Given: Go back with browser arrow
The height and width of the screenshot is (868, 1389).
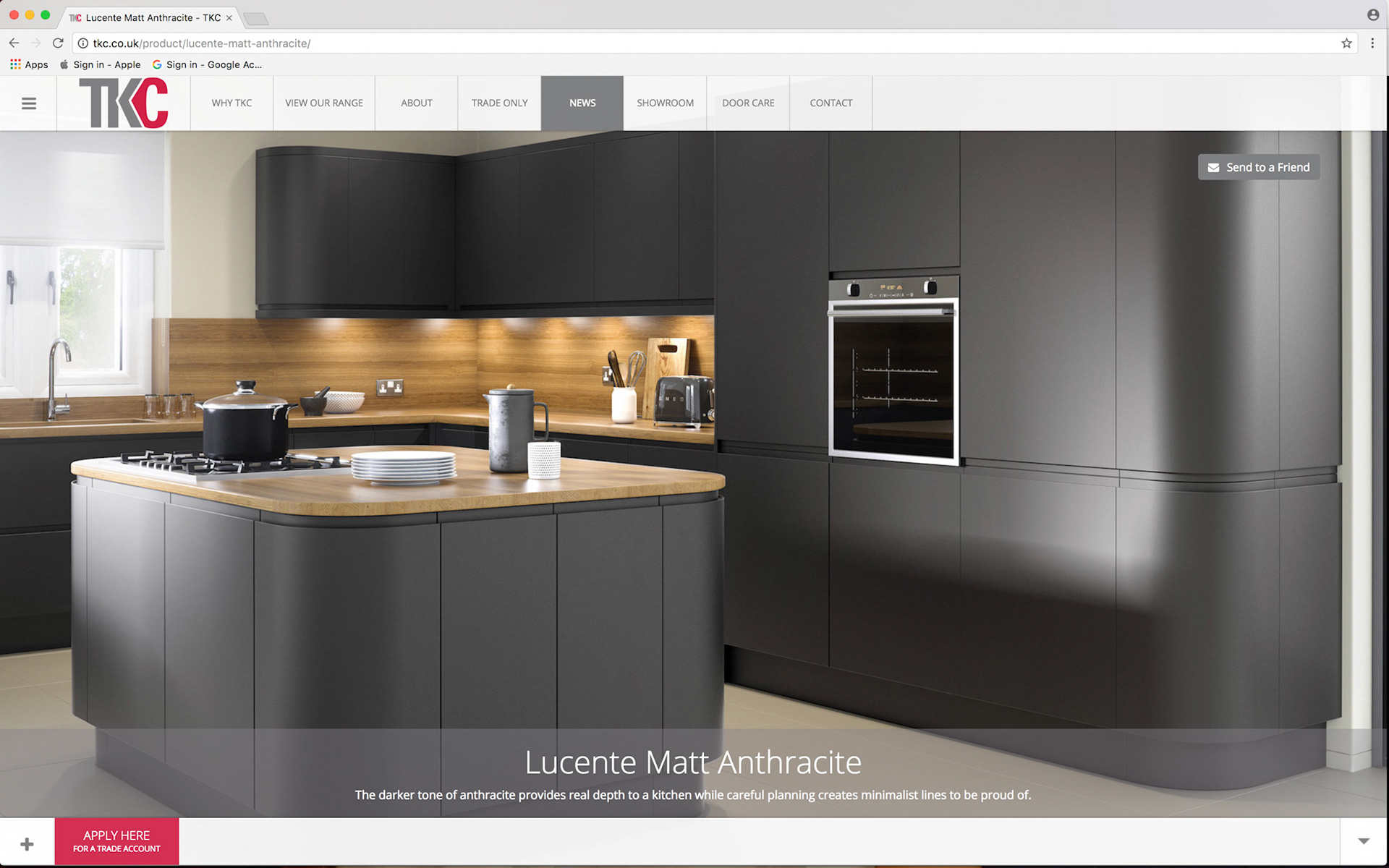Looking at the screenshot, I should [x=14, y=43].
